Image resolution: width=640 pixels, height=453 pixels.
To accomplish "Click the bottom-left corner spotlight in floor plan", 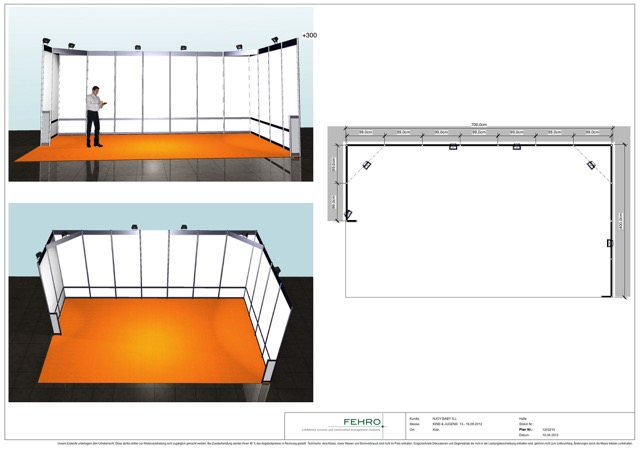I will point(348,213).
